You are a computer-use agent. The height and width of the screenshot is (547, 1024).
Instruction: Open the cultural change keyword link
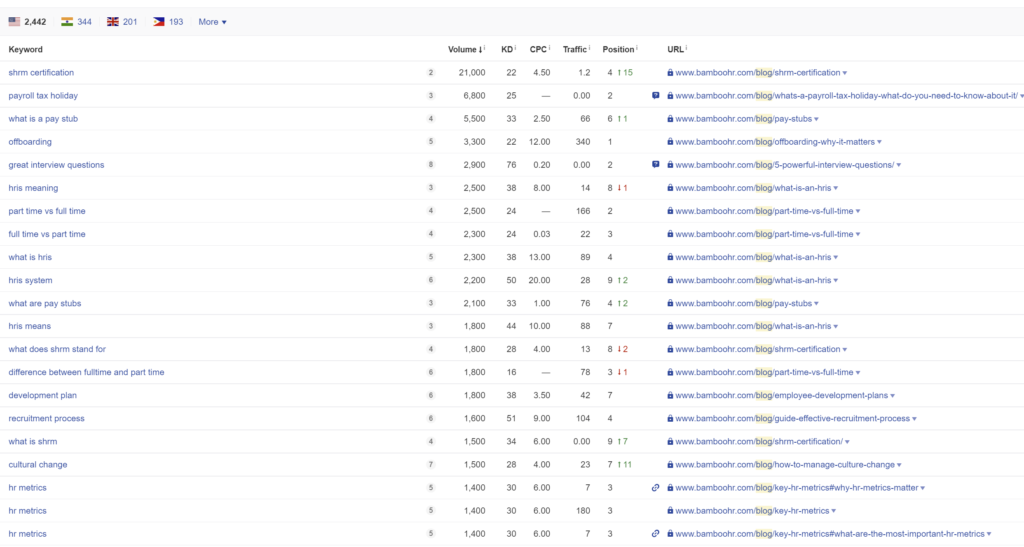[x=38, y=465]
